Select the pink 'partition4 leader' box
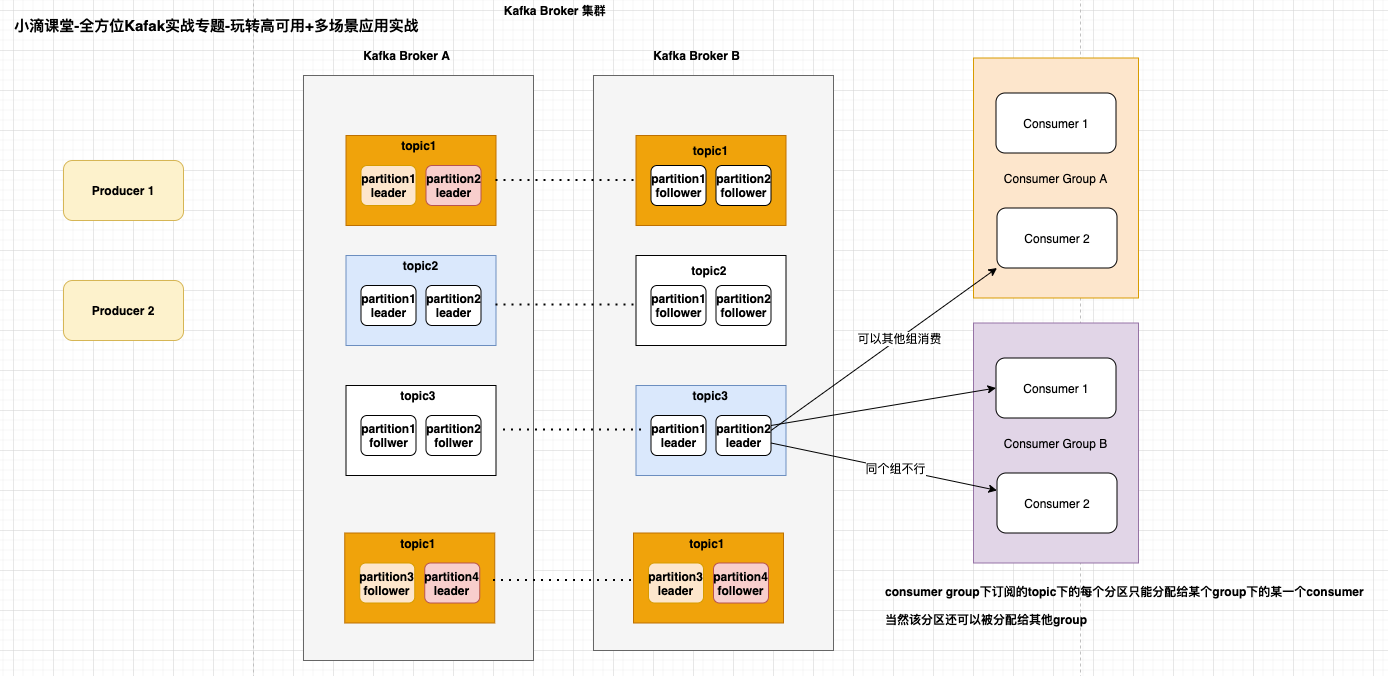The height and width of the screenshot is (676, 1388). coord(452,583)
